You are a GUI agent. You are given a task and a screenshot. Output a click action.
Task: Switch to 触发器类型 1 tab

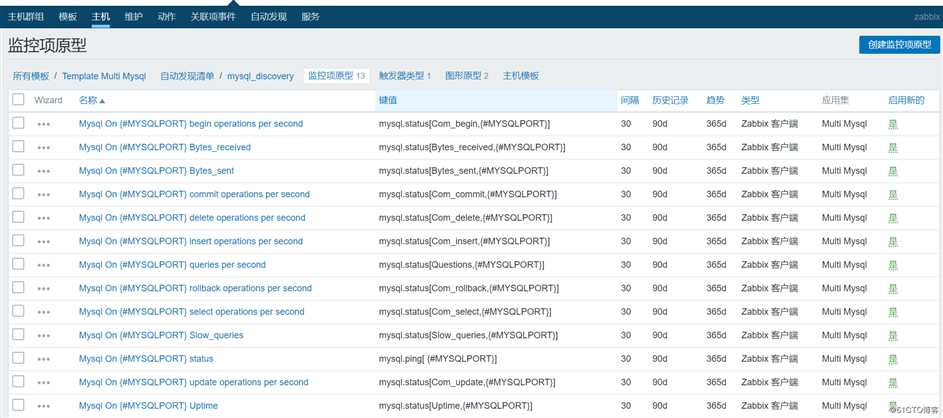click(405, 76)
